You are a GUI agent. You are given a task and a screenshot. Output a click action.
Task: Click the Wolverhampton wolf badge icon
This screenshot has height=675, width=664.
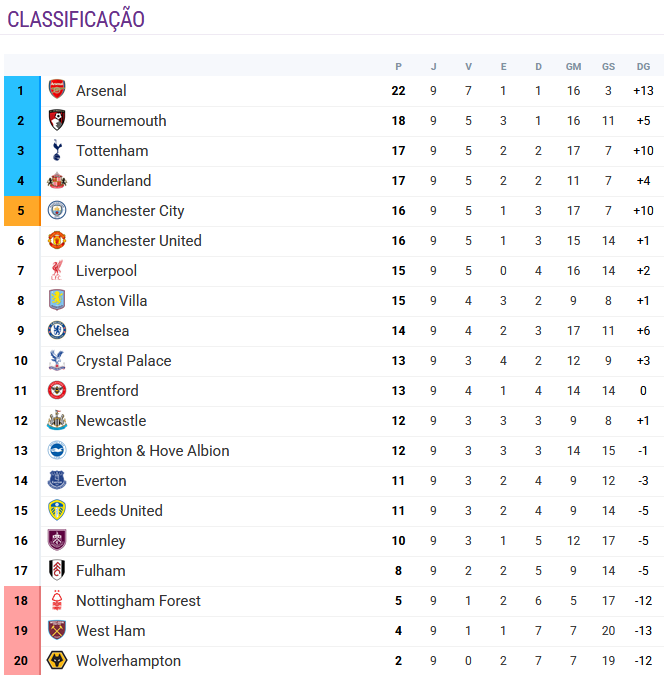click(x=57, y=661)
